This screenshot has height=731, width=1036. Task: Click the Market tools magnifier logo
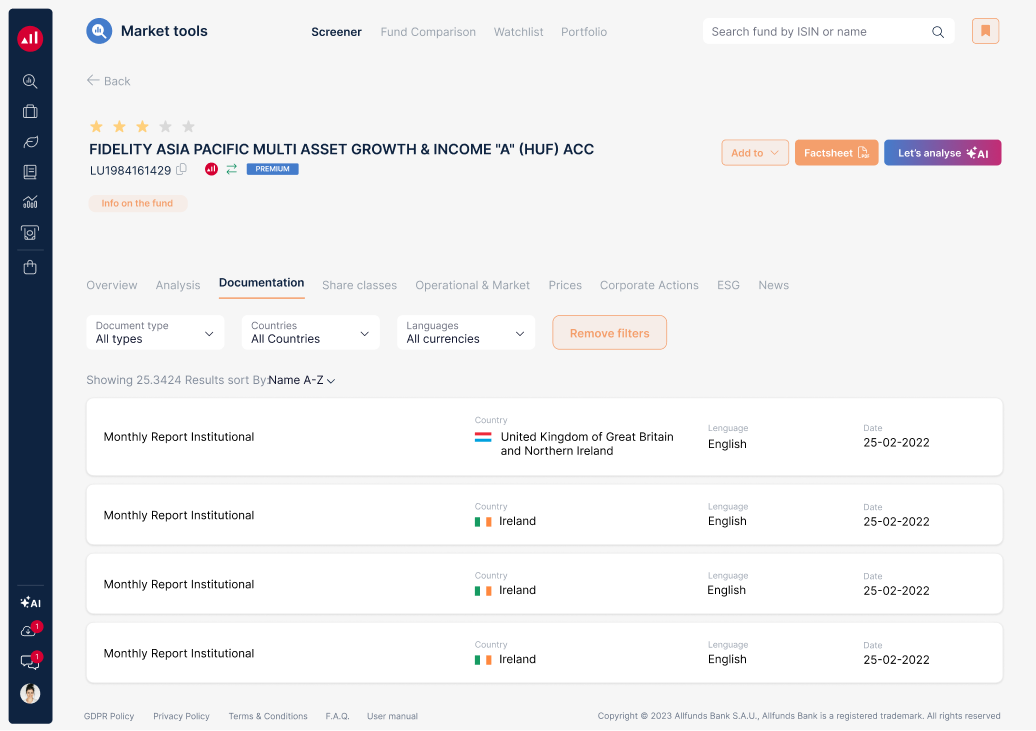pos(99,31)
